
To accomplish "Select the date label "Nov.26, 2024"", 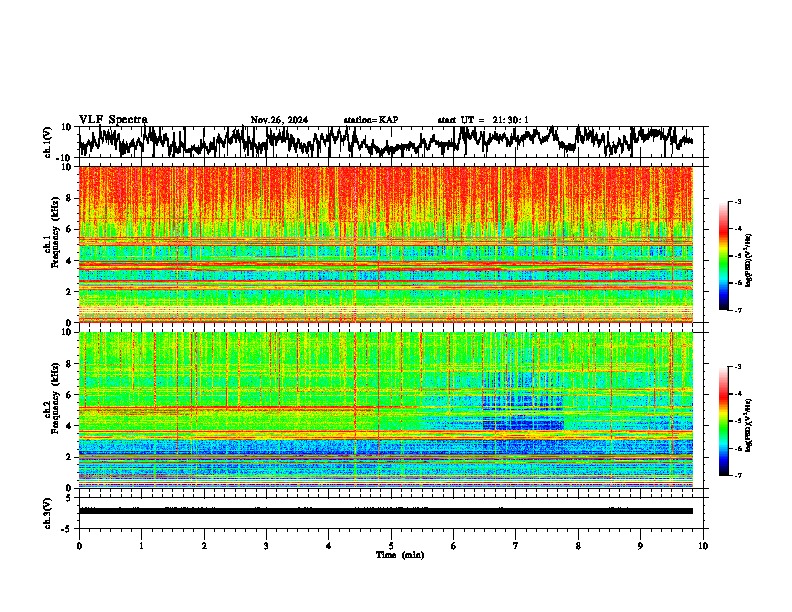I will point(279,120).
